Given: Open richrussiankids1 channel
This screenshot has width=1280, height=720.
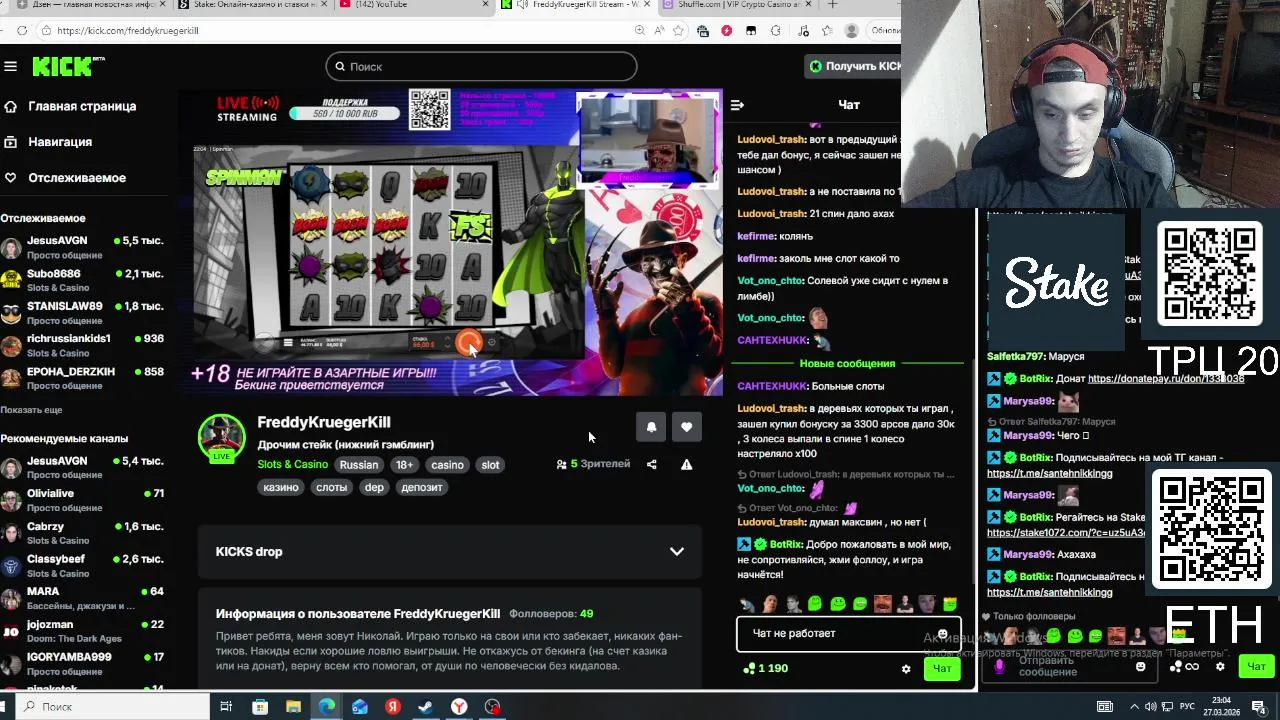Looking at the screenshot, I should 82,345.
